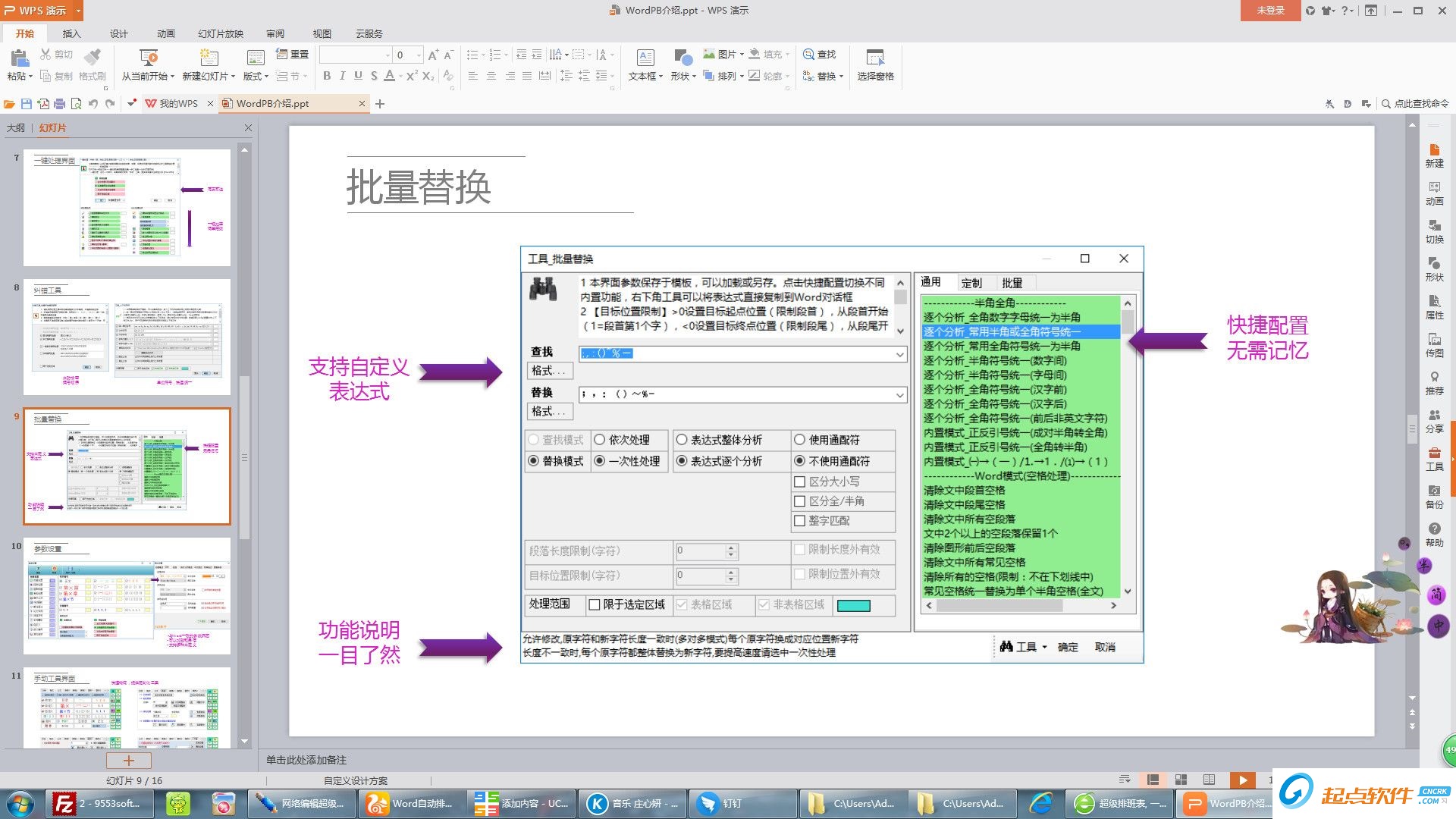Viewport: 1456px width, 819px height.
Task: Open the 动画 panel from right sidebar
Action: click(1434, 193)
